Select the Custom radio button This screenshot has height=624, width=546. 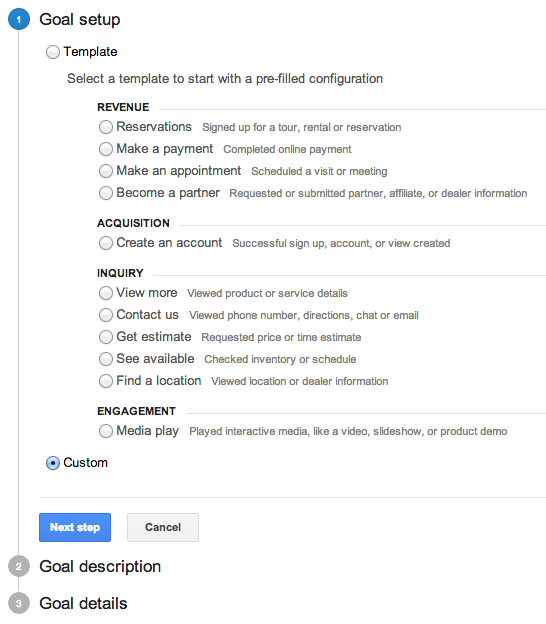[x=53, y=463]
